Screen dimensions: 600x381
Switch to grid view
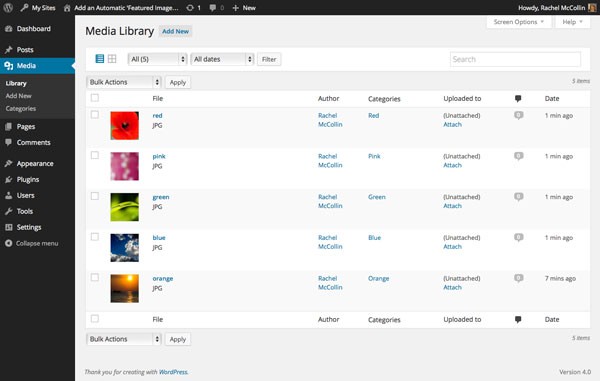tap(112, 59)
